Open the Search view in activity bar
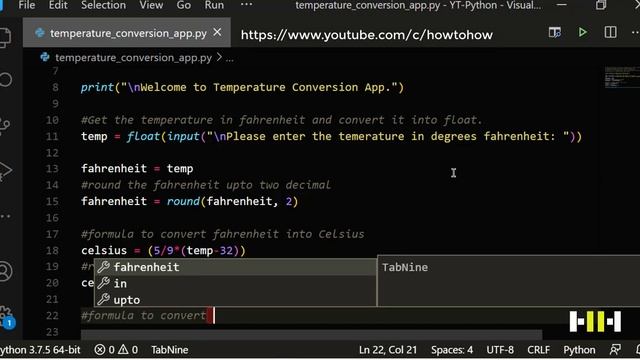 click(x=5, y=79)
